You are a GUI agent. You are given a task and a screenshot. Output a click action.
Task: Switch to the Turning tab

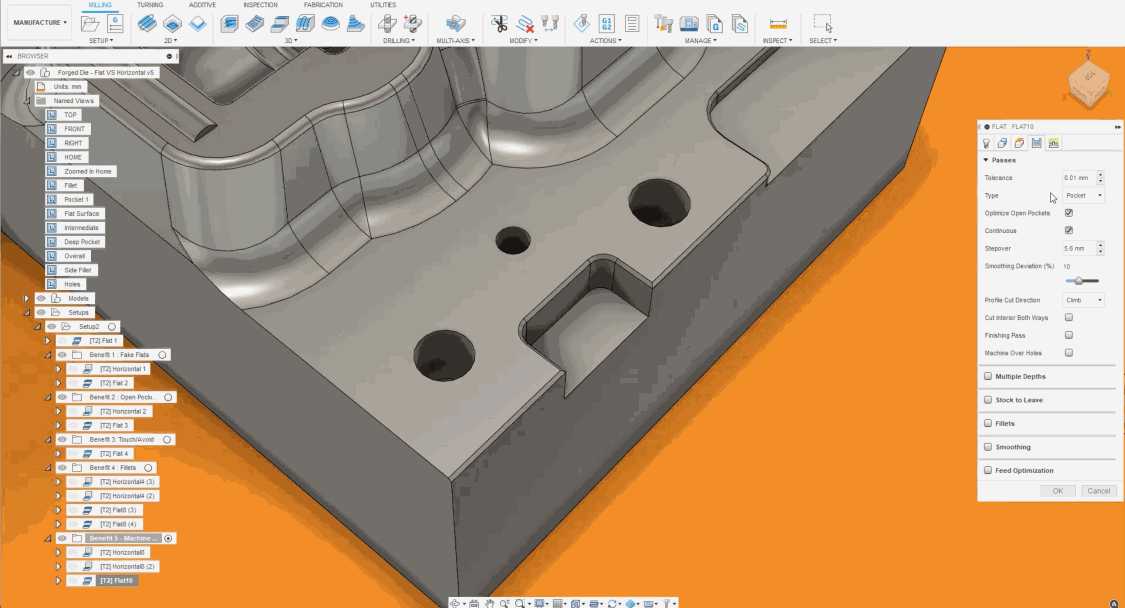[x=150, y=5]
